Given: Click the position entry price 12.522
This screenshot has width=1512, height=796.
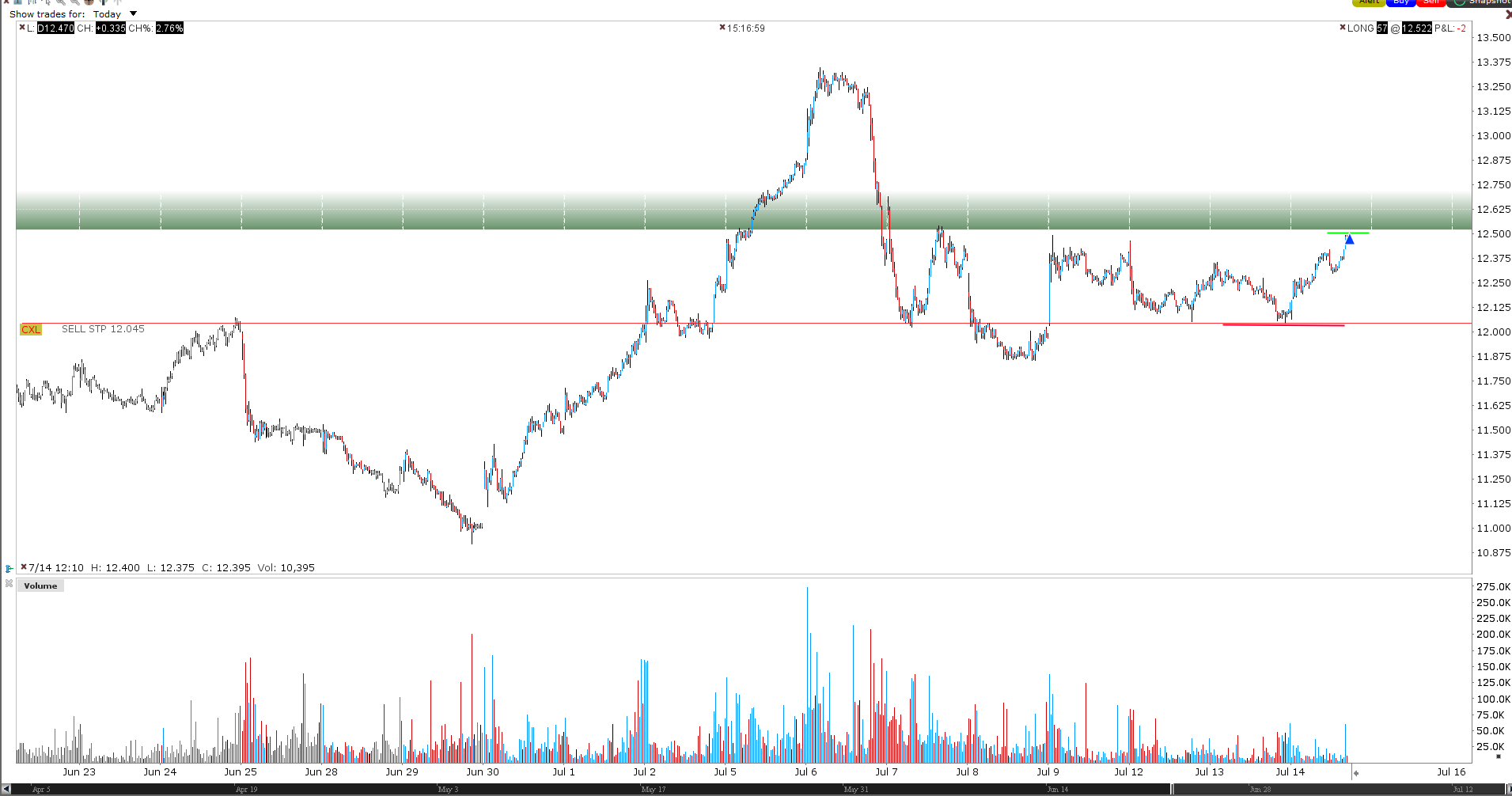Looking at the screenshot, I should [x=1417, y=28].
